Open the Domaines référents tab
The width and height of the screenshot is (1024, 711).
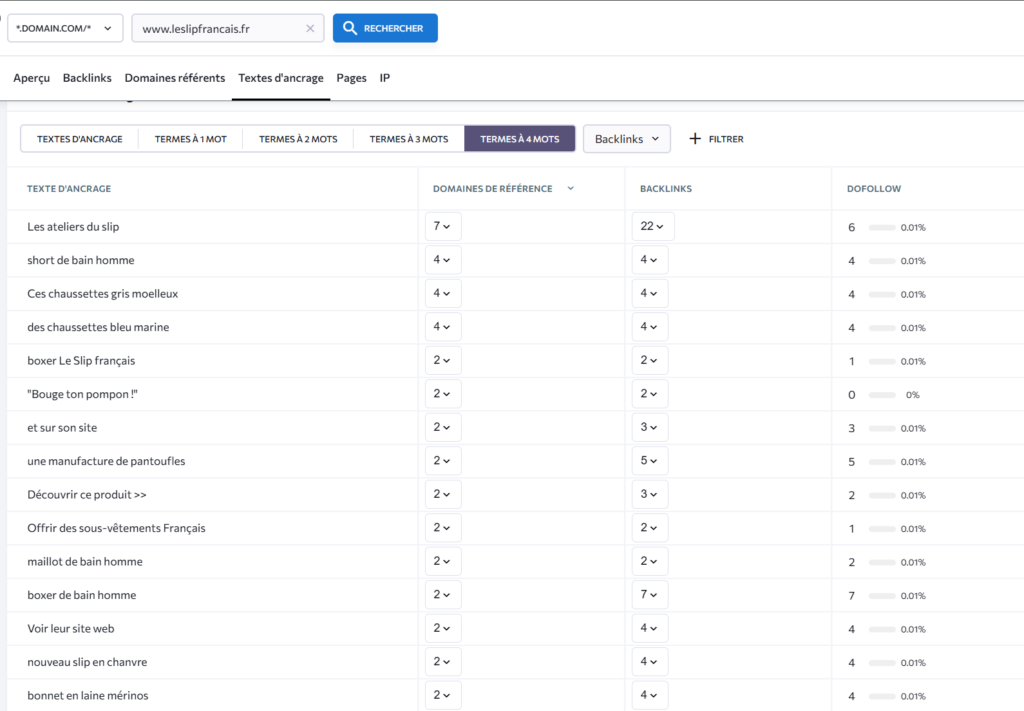point(175,78)
